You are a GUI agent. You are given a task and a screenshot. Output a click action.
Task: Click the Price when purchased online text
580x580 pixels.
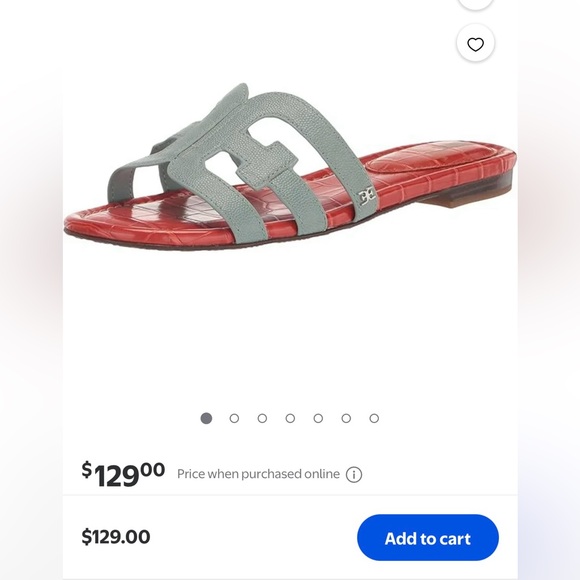(258, 474)
